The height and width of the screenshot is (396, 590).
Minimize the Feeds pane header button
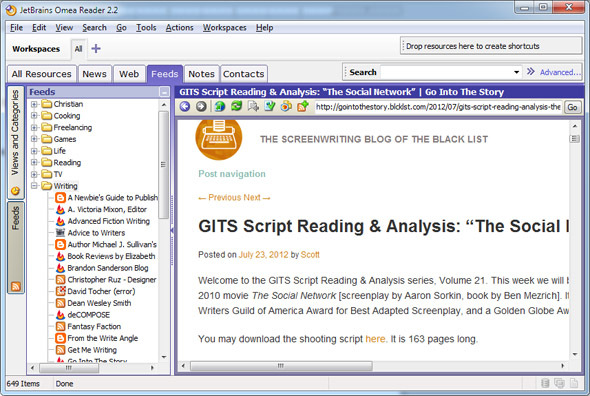[164, 92]
